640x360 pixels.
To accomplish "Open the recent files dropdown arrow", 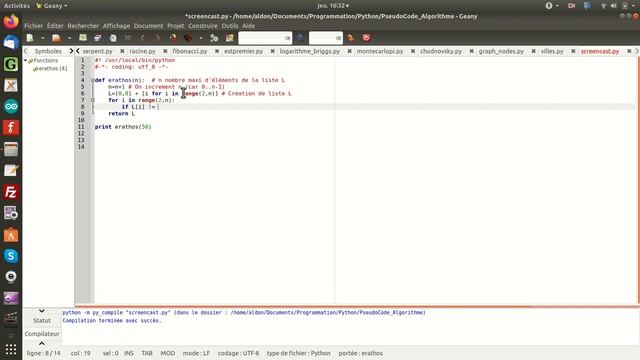I will 69,38.
